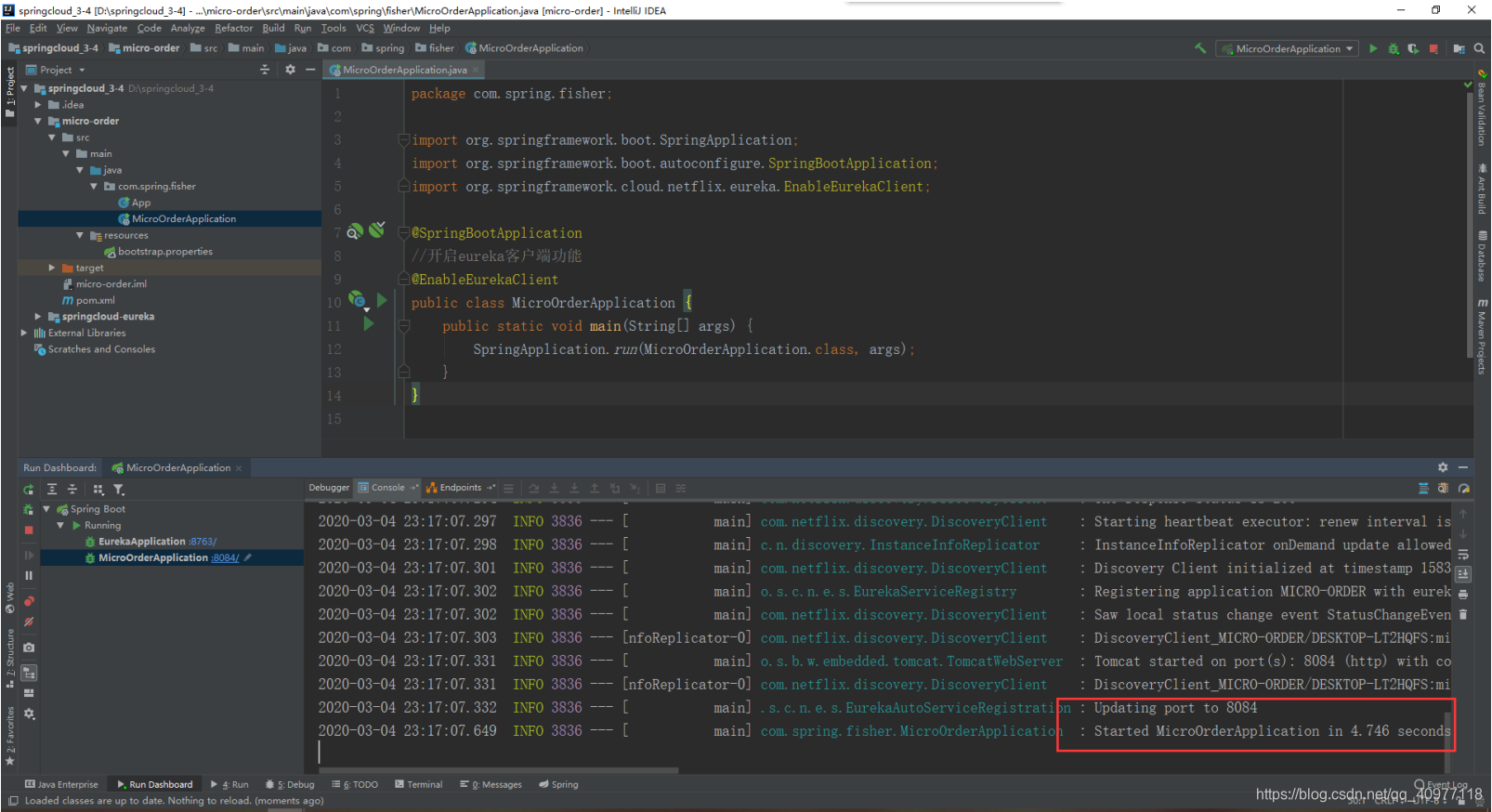This screenshot has width=1492, height=812.
Task: Toggle group configurations icon in dashboard toolbar
Action: click(x=98, y=490)
